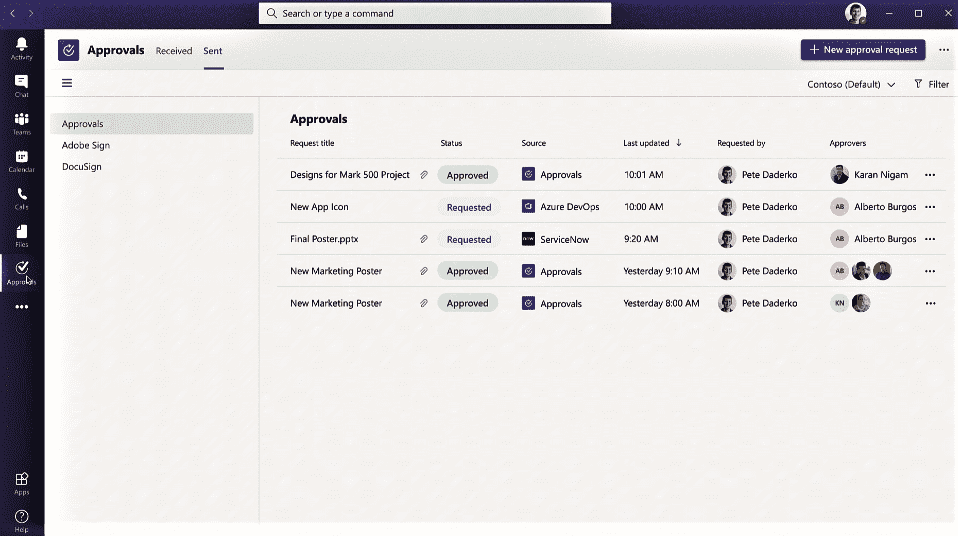The width and height of the screenshot is (958, 536).
Task: Show more apps with sidebar ellipsis
Action: pos(21,307)
